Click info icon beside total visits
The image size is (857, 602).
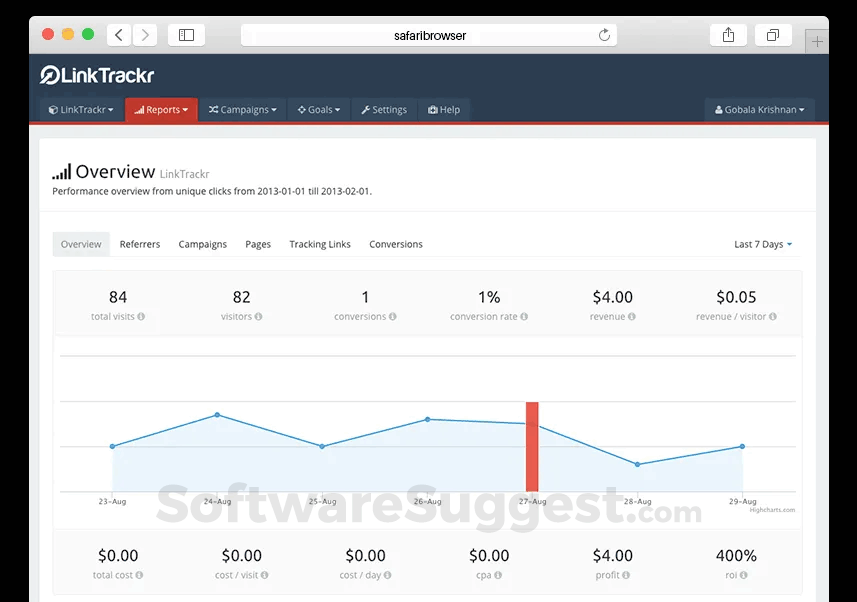tap(141, 317)
